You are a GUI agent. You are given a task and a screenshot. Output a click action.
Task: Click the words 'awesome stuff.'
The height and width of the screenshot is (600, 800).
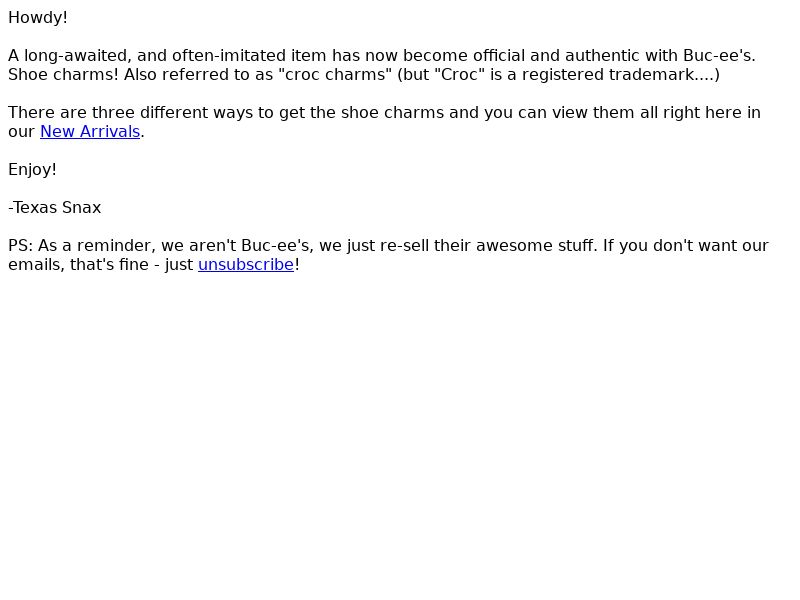[x=537, y=246]
